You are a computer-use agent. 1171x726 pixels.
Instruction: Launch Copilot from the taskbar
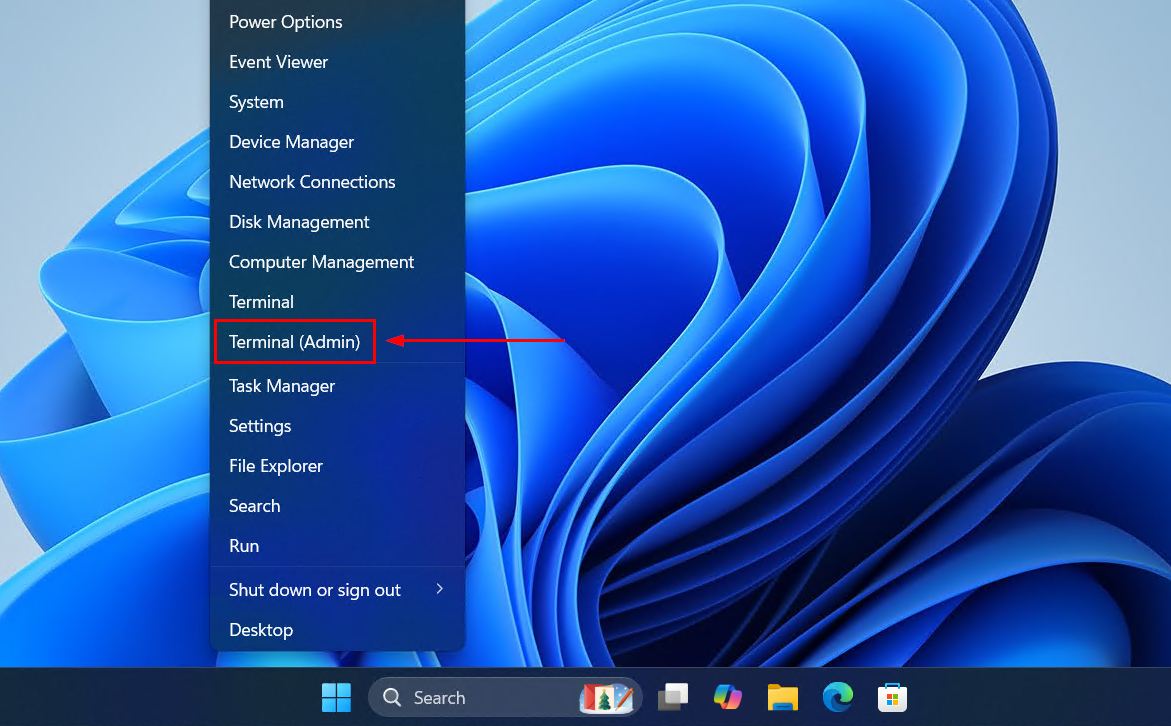pos(727,697)
